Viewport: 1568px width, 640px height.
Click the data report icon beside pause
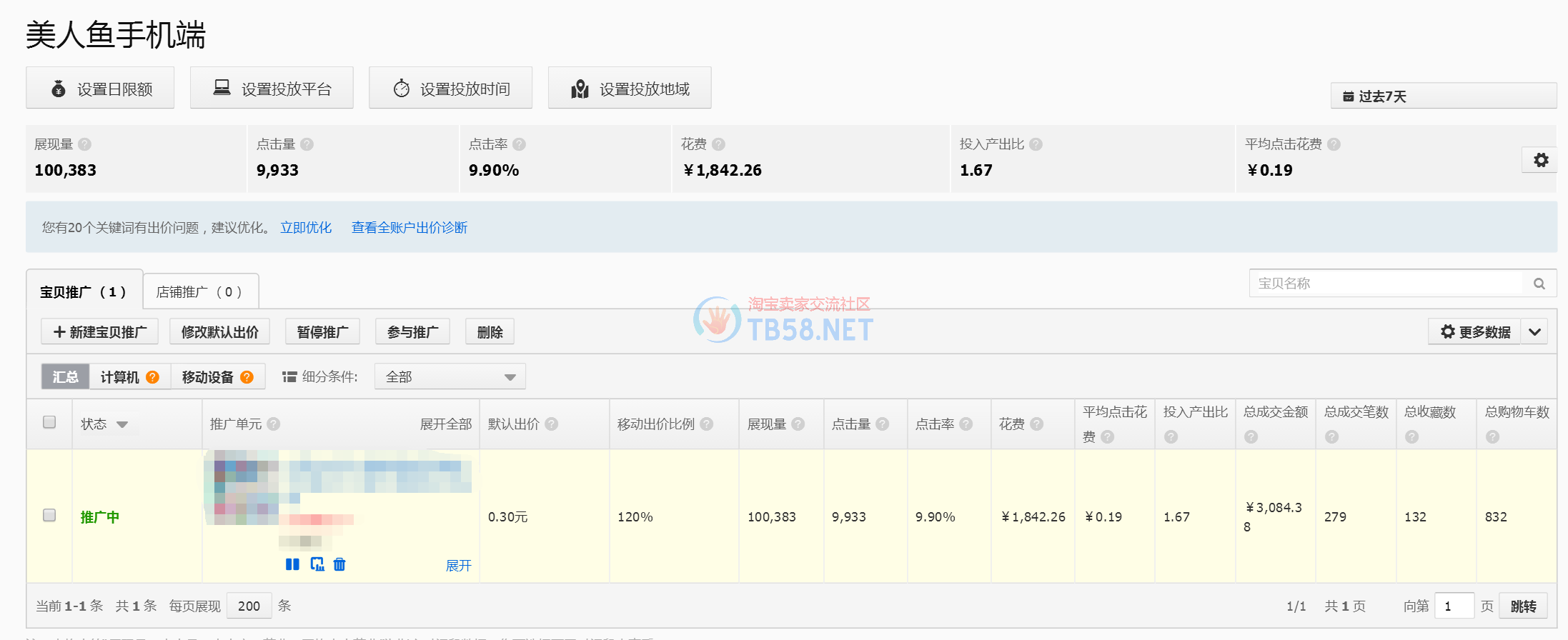[x=317, y=564]
